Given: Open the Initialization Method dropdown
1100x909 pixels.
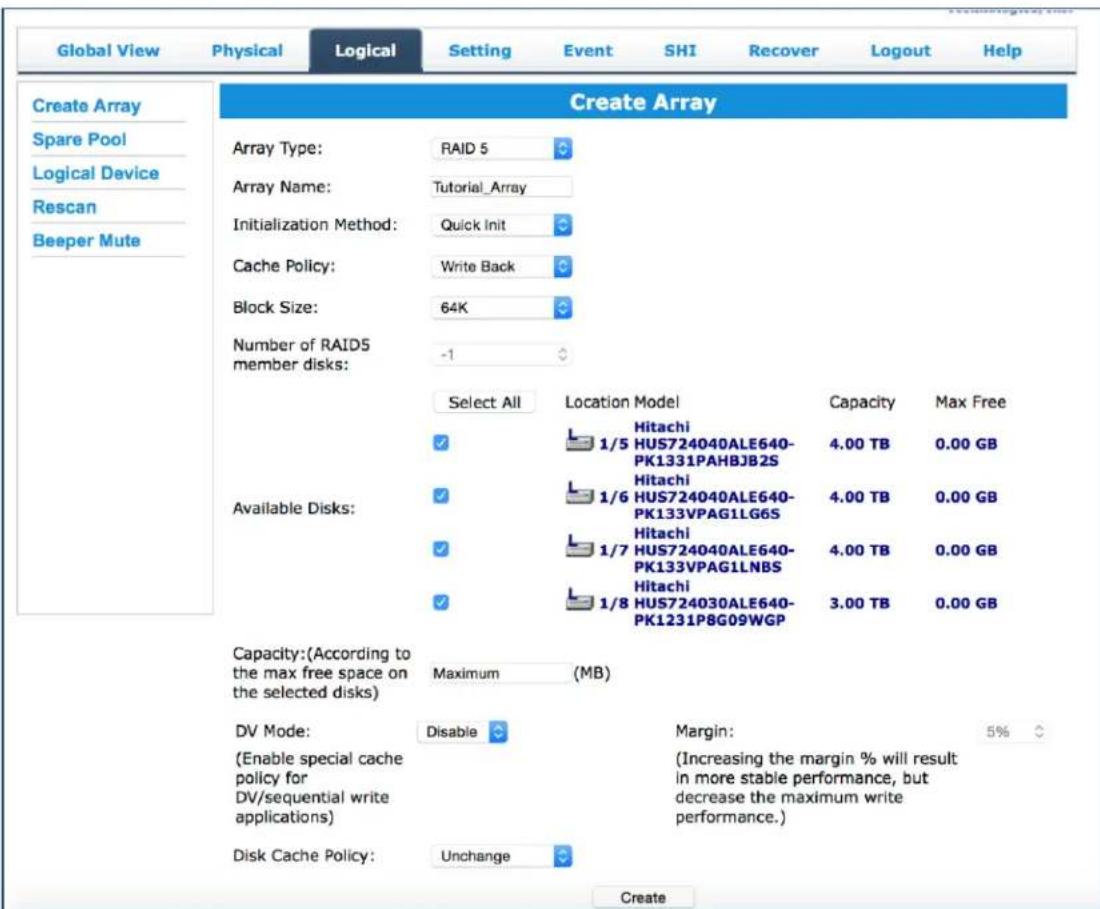Looking at the screenshot, I should coord(502,224).
